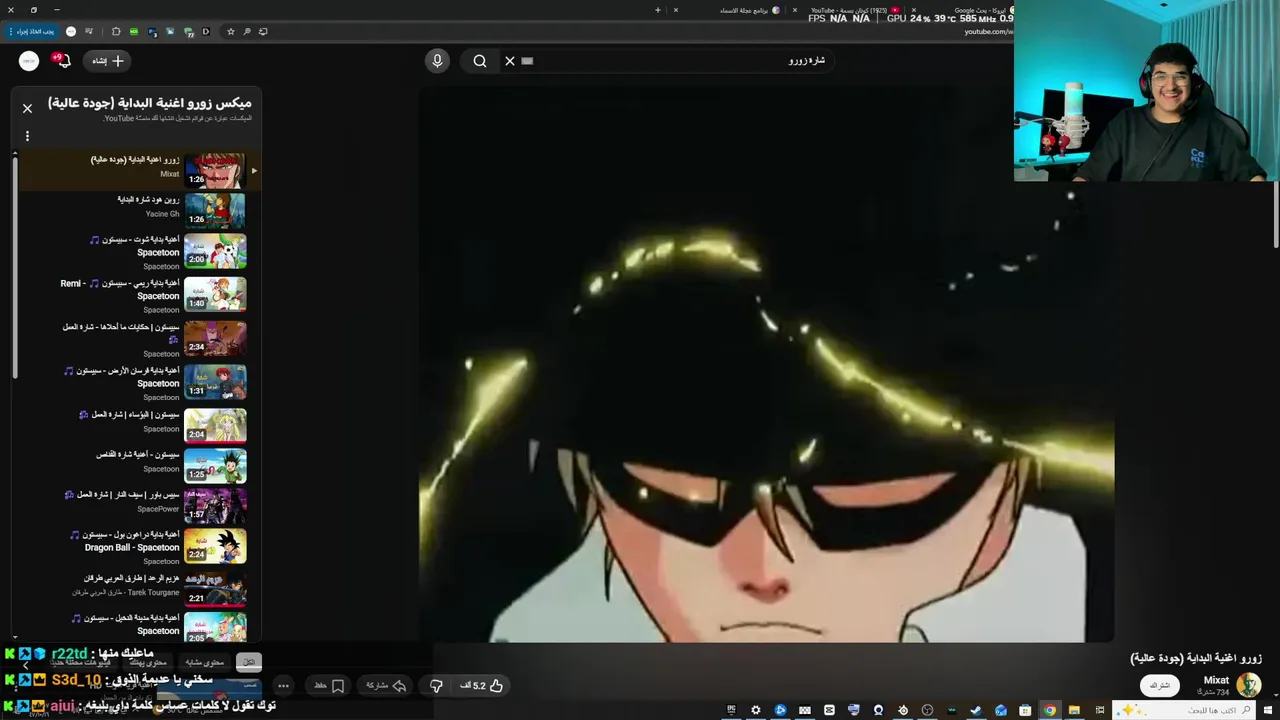Open the playlist three-dot options menu
1280x720 pixels.
[x=28, y=136]
